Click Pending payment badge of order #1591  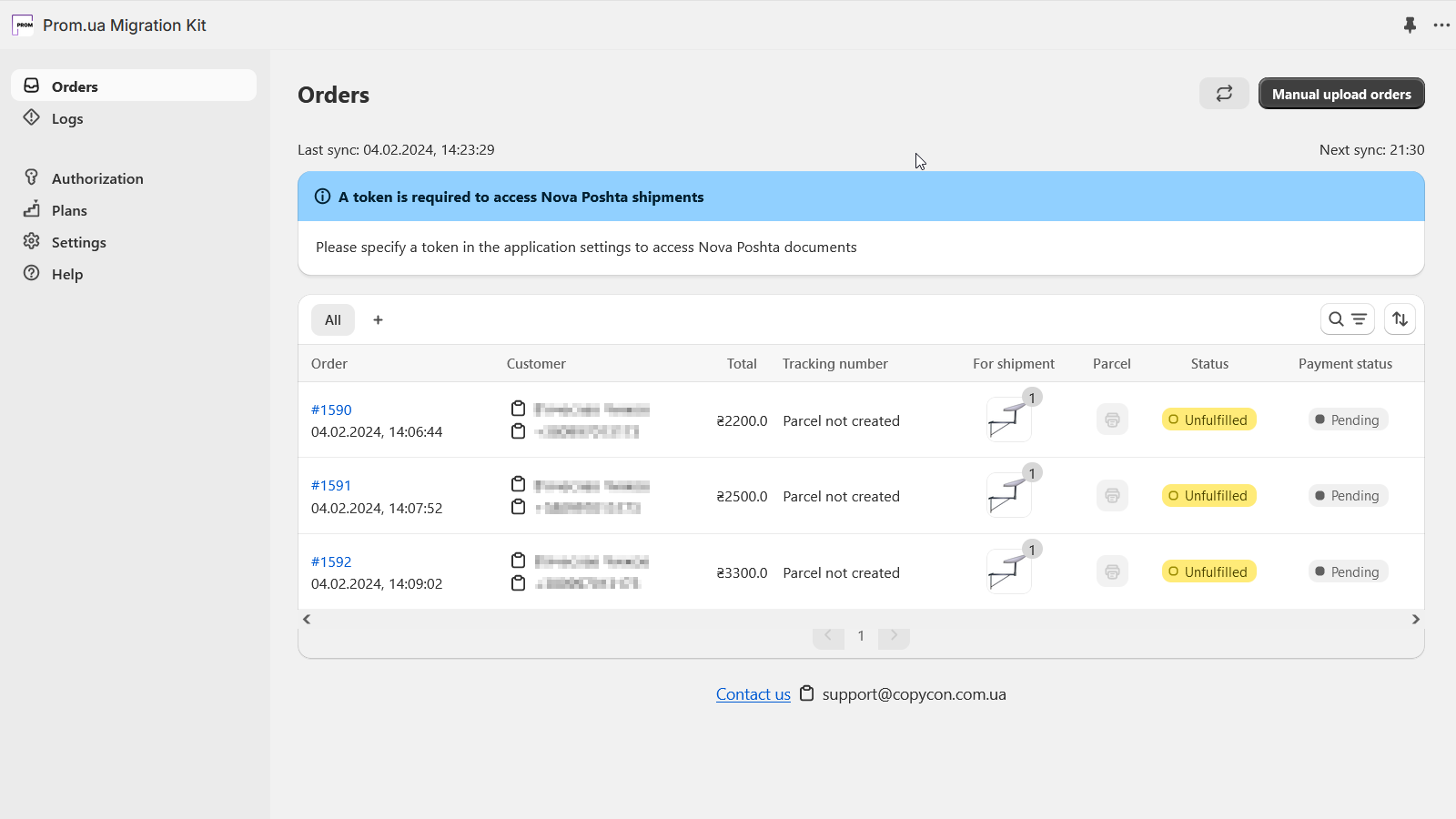click(1347, 495)
